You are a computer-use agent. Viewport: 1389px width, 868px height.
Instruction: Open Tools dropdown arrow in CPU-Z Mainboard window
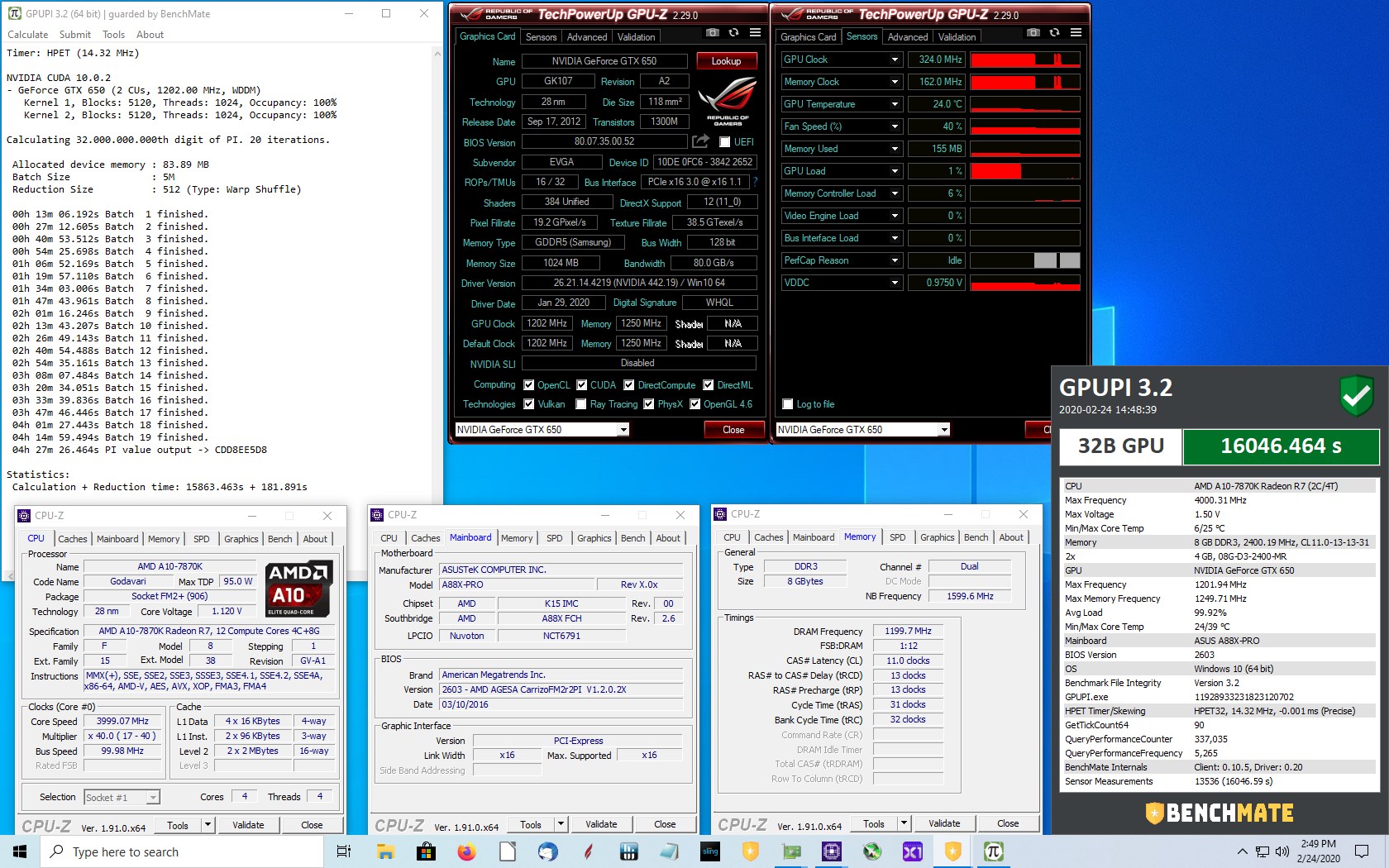(x=561, y=824)
